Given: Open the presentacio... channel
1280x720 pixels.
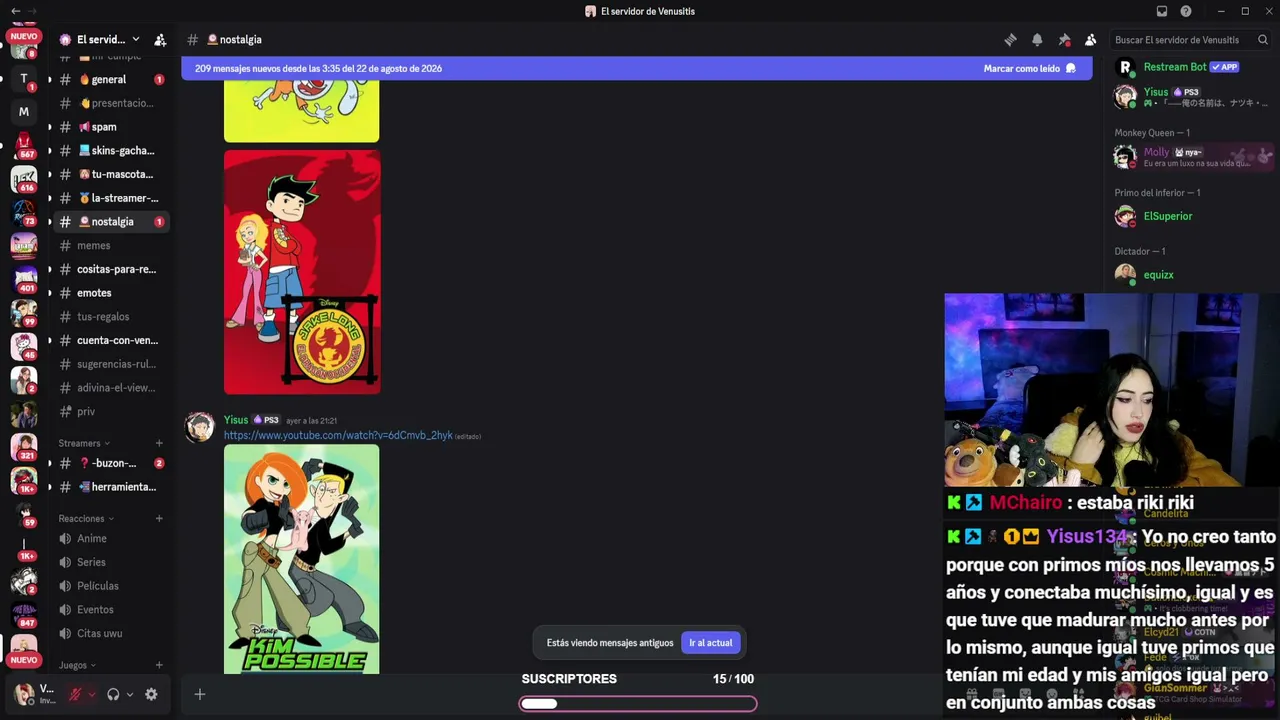Looking at the screenshot, I should (111, 103).
